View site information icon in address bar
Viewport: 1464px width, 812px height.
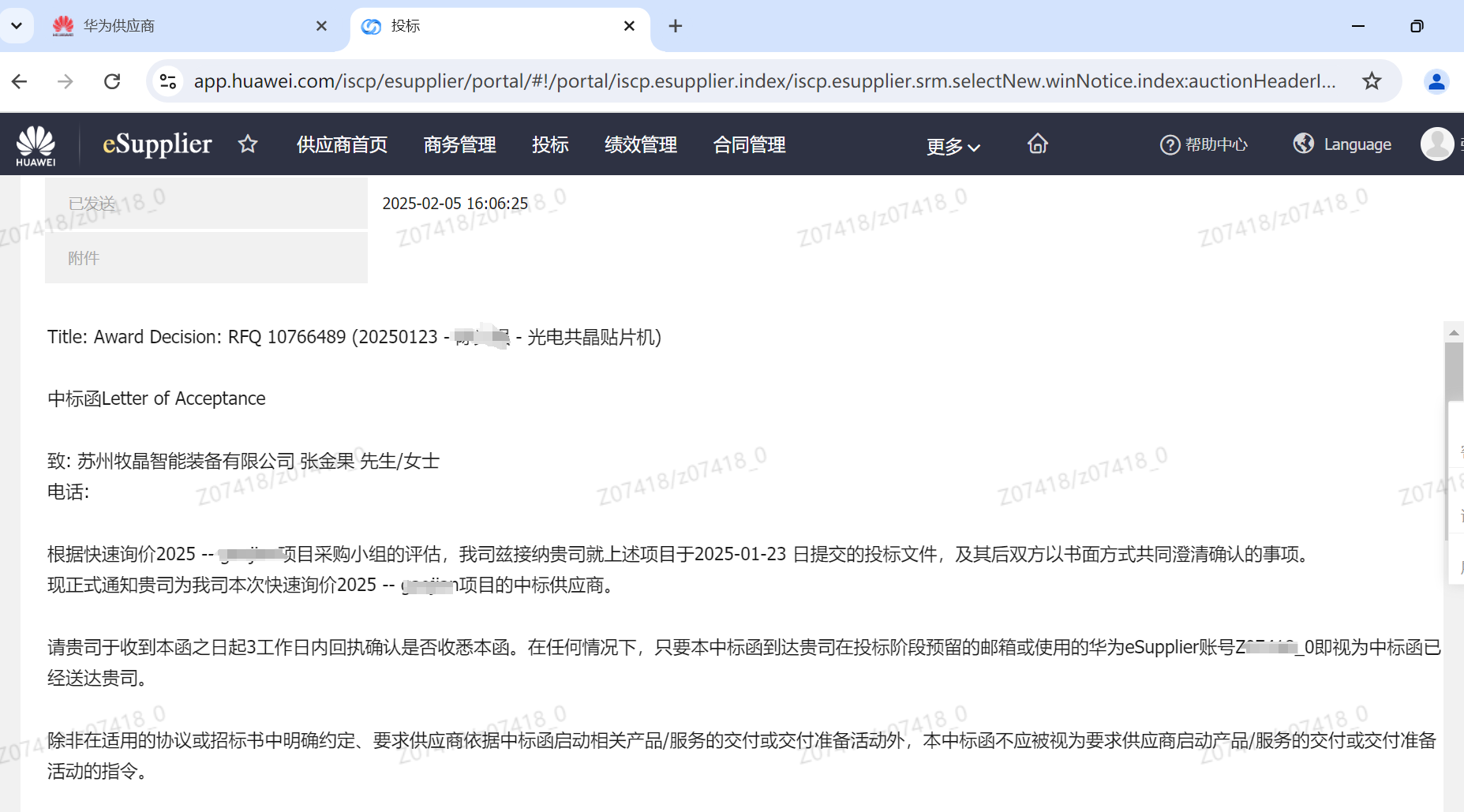pos(168,81)
